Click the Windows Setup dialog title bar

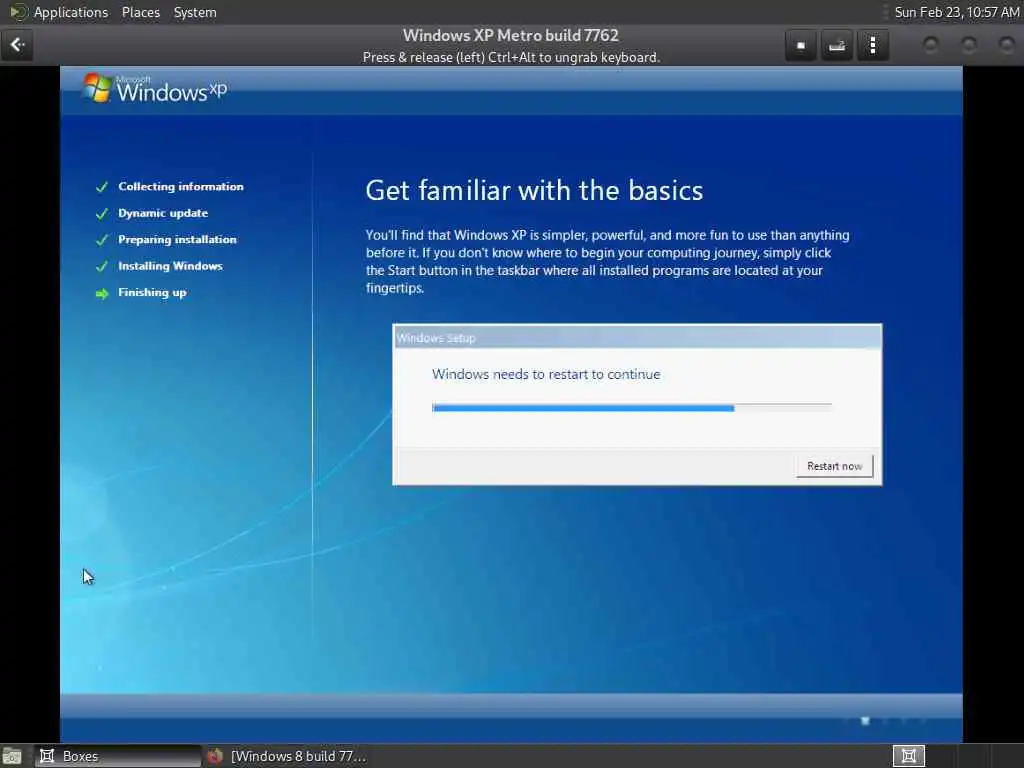637,338
